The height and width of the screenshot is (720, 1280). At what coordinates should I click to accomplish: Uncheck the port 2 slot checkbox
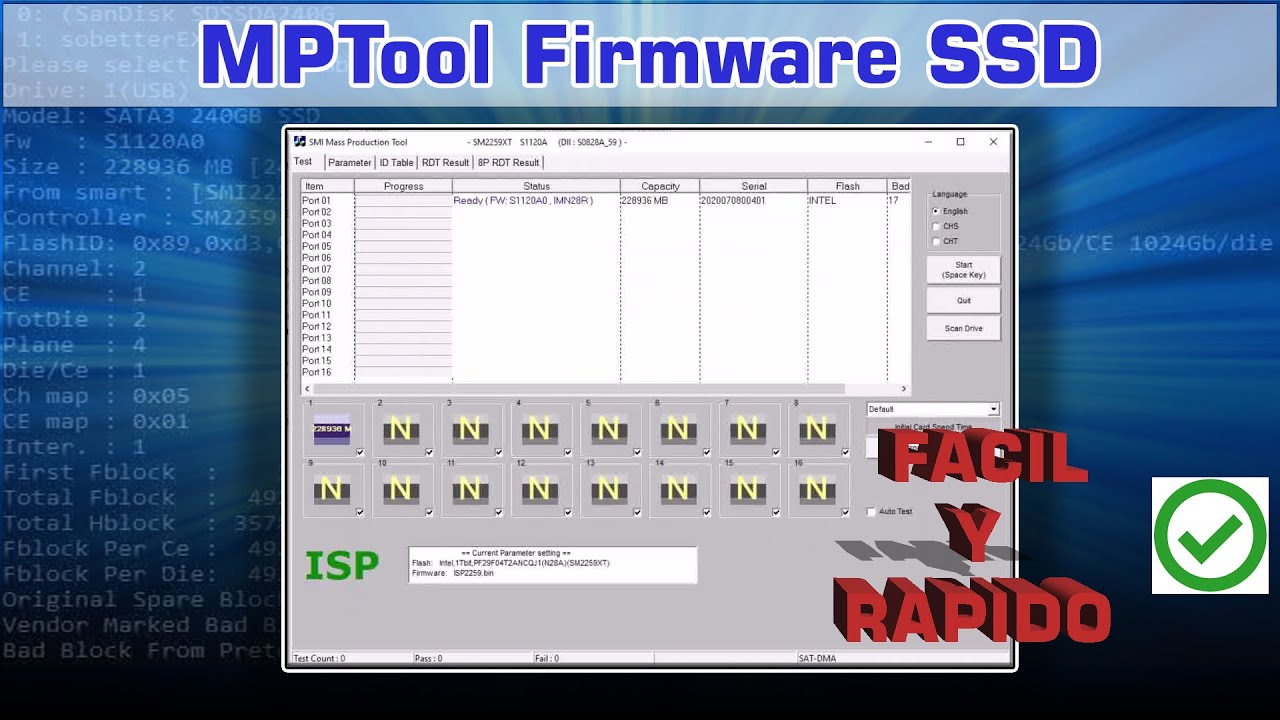(x=429, y=452)
